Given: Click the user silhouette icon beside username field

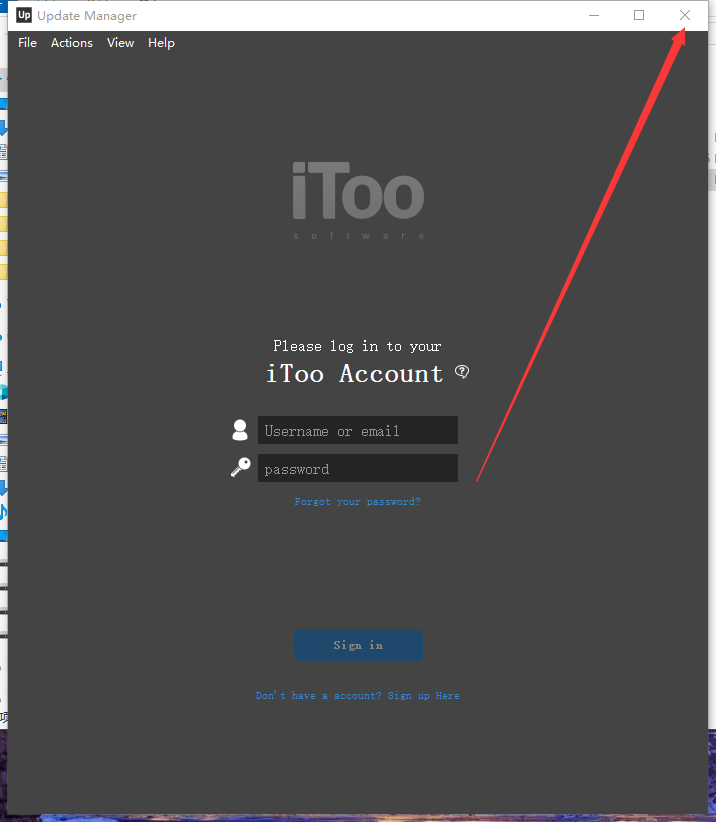Looking at the screenshot, I should [240, 430].
